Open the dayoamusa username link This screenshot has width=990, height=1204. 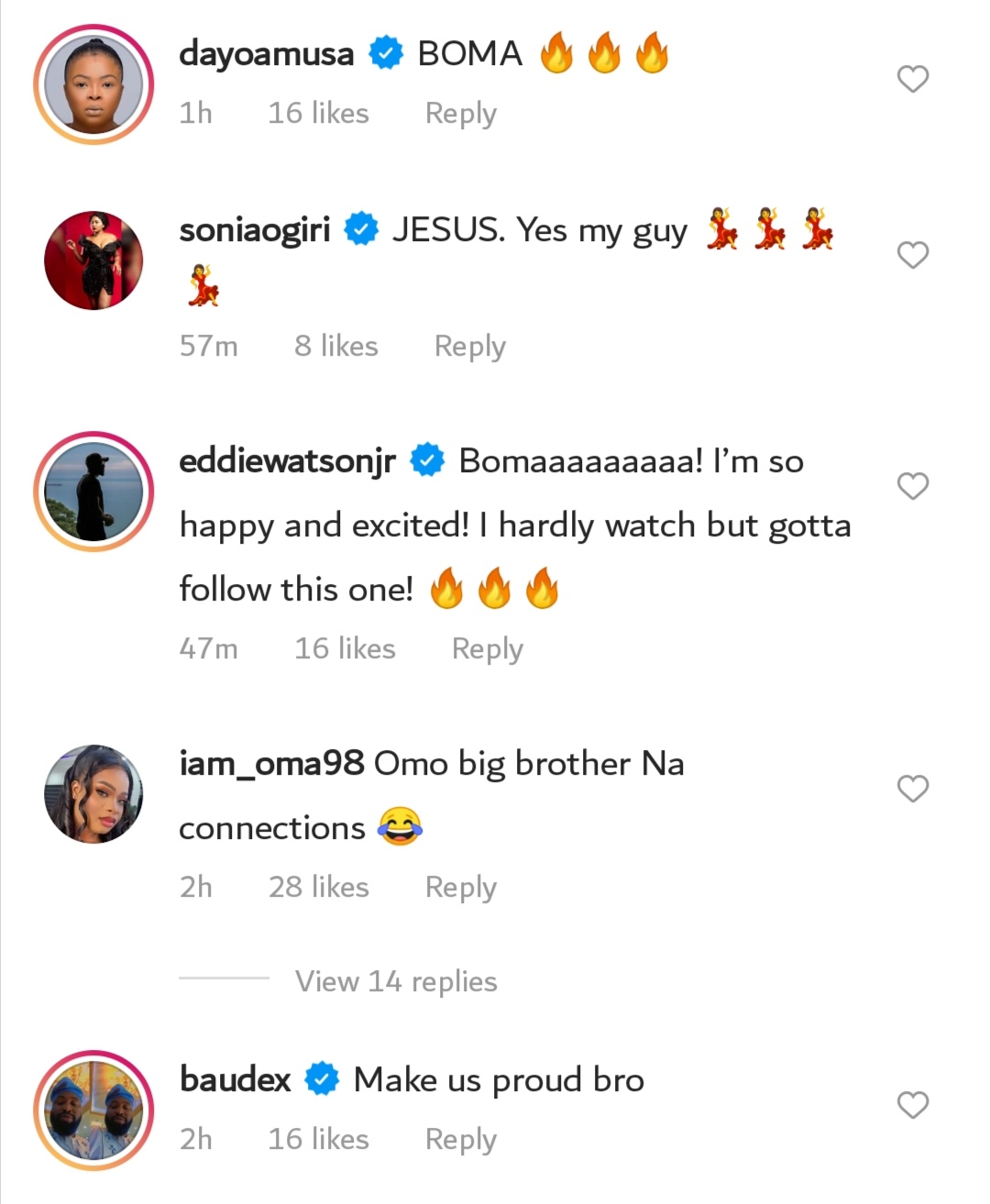point(266,53)
